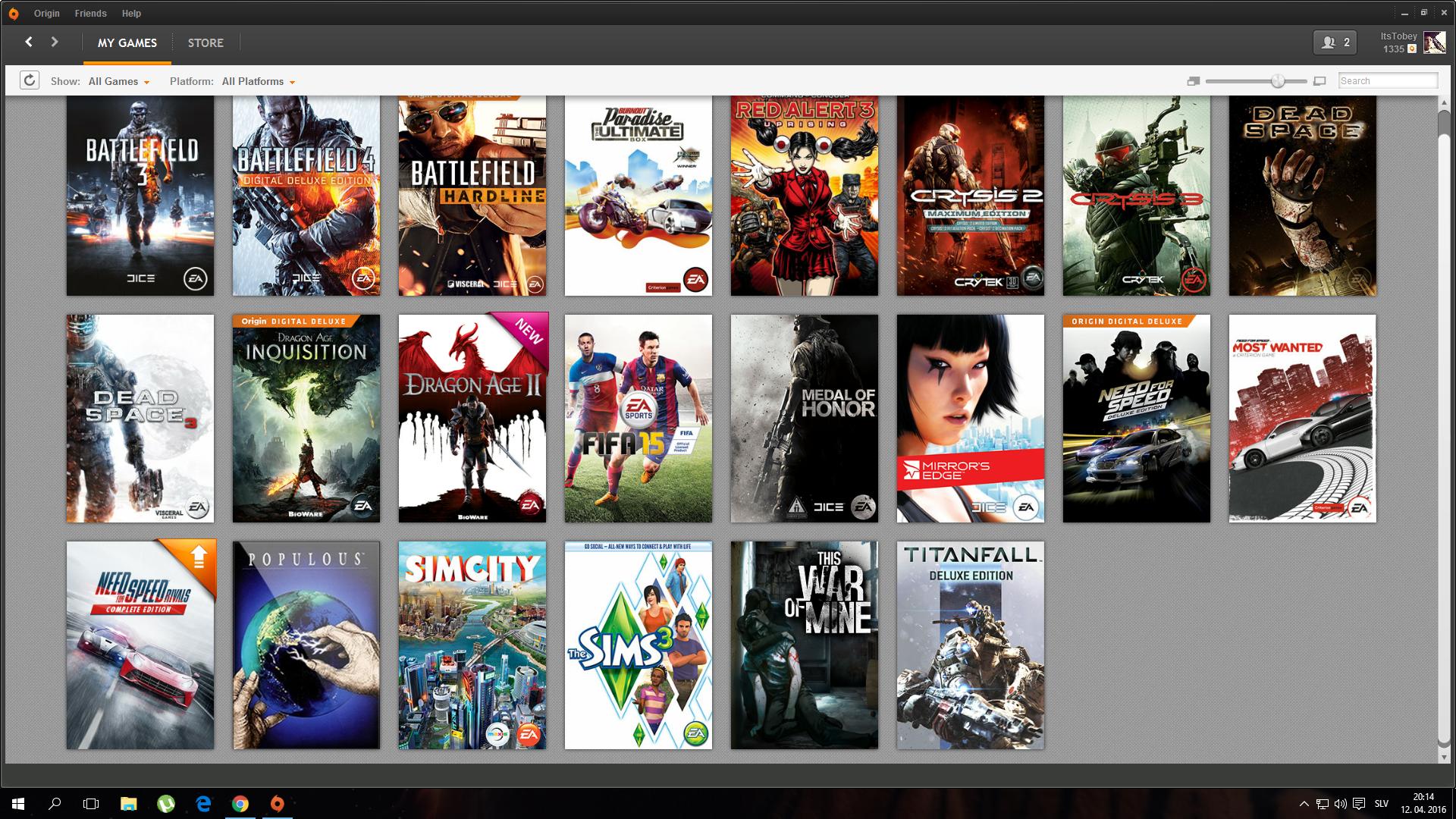Click the tile size slider handle

point(1278,81)
